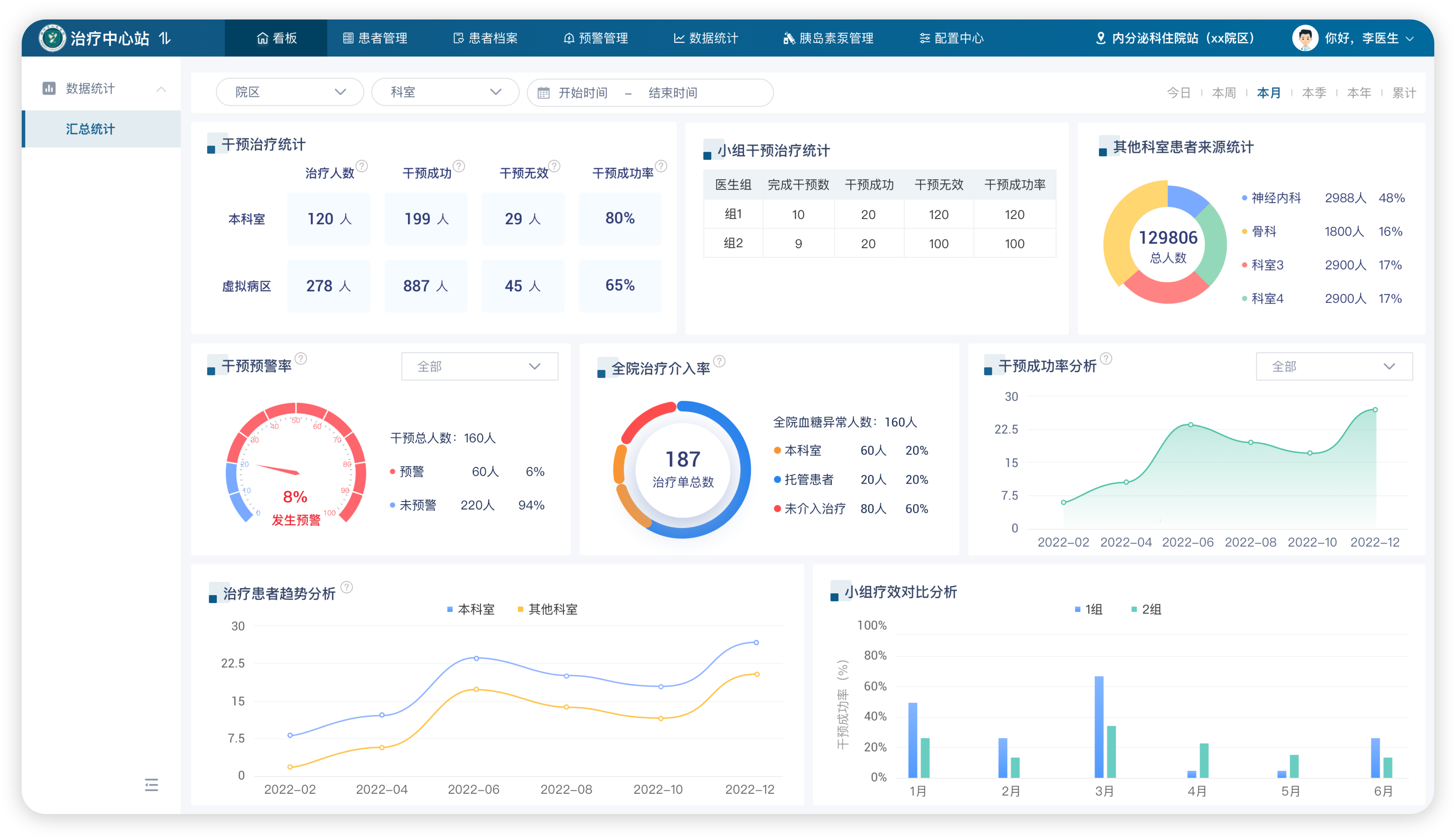
Task: Open the 患者档案 nav tab
Action: coord(486,38)
